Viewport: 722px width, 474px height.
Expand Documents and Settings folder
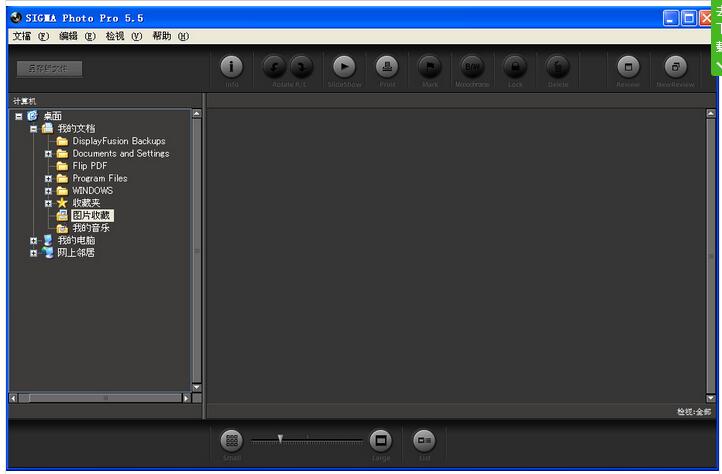point(48,153)
